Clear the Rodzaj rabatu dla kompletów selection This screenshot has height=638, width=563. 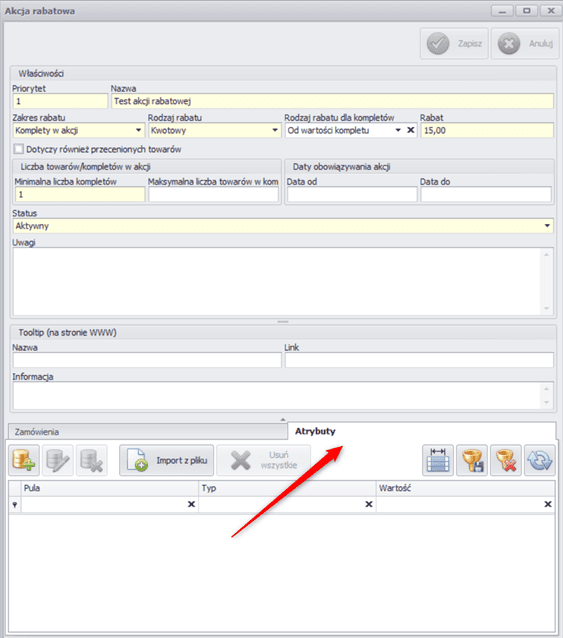click(x=411, y=130)
